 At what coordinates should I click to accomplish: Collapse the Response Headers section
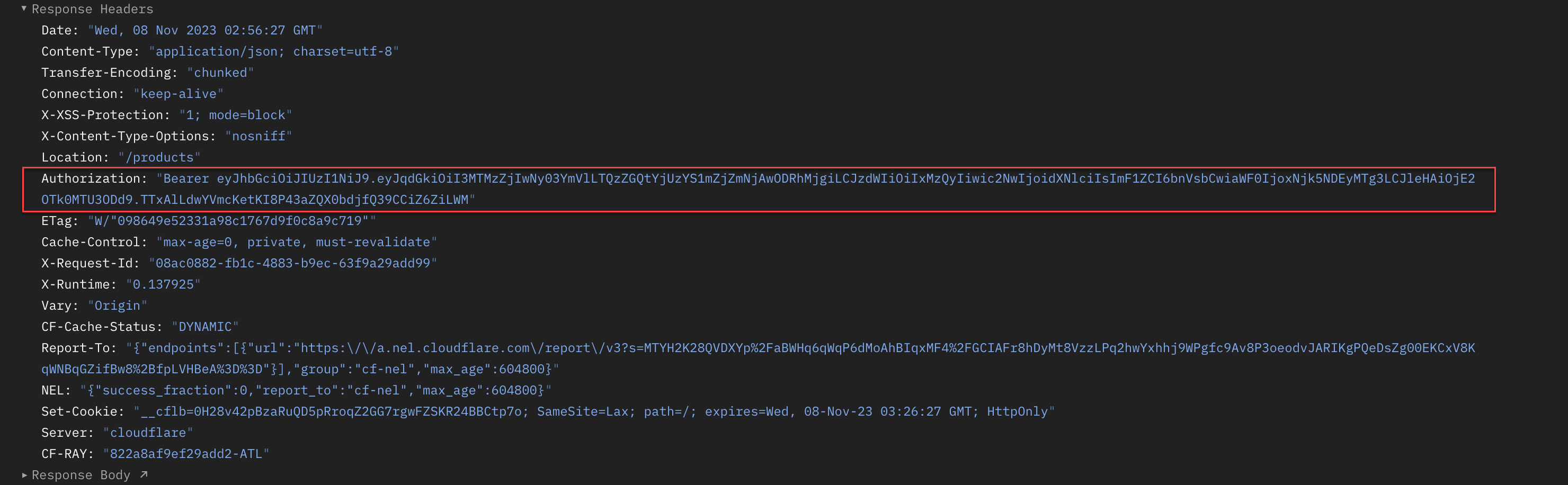(24, 8)
